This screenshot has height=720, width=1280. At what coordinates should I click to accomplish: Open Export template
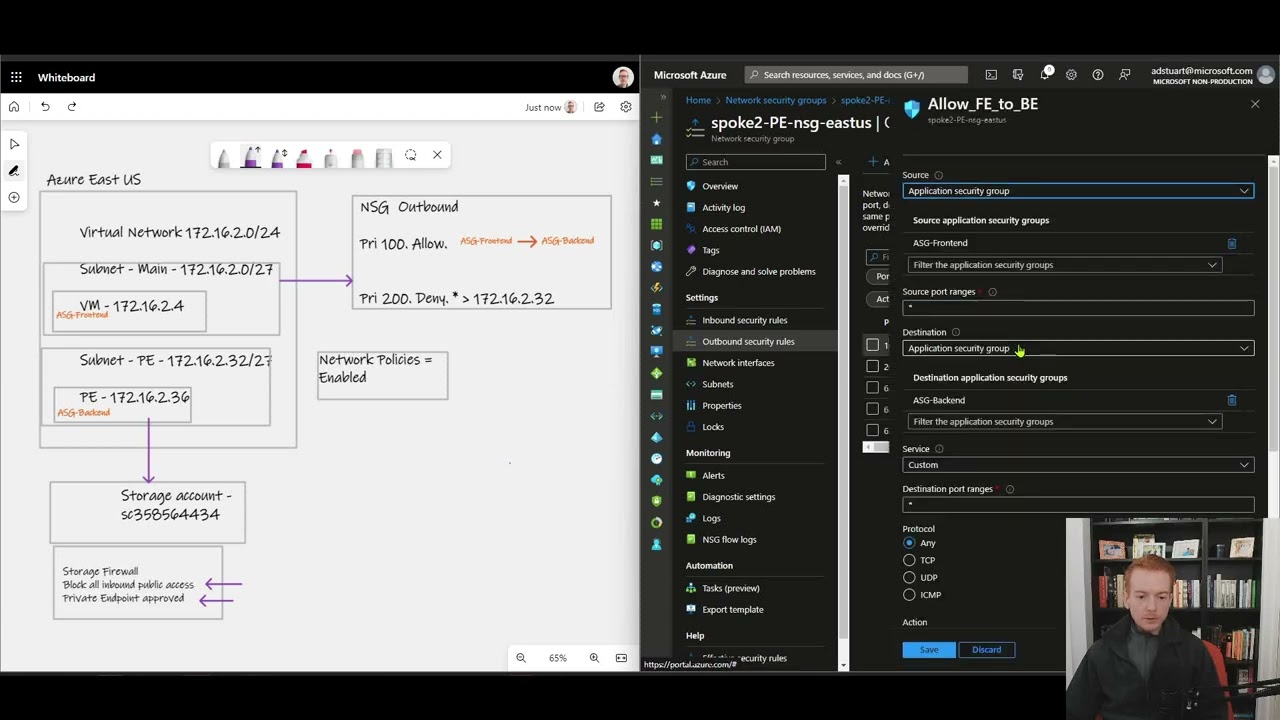pyautogui.click(x=732, y=610)
